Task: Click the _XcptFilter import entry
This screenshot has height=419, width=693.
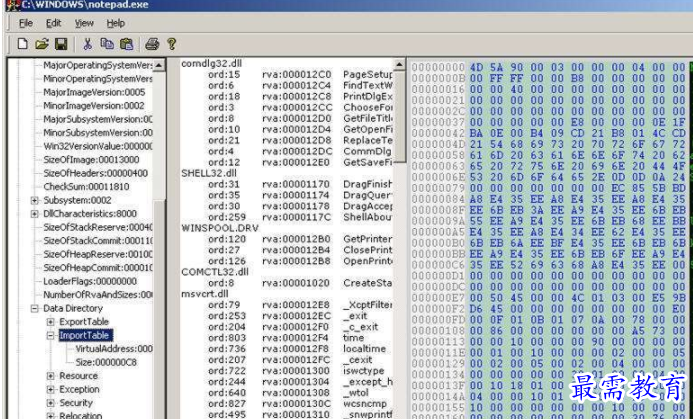Action: [367, 305]
